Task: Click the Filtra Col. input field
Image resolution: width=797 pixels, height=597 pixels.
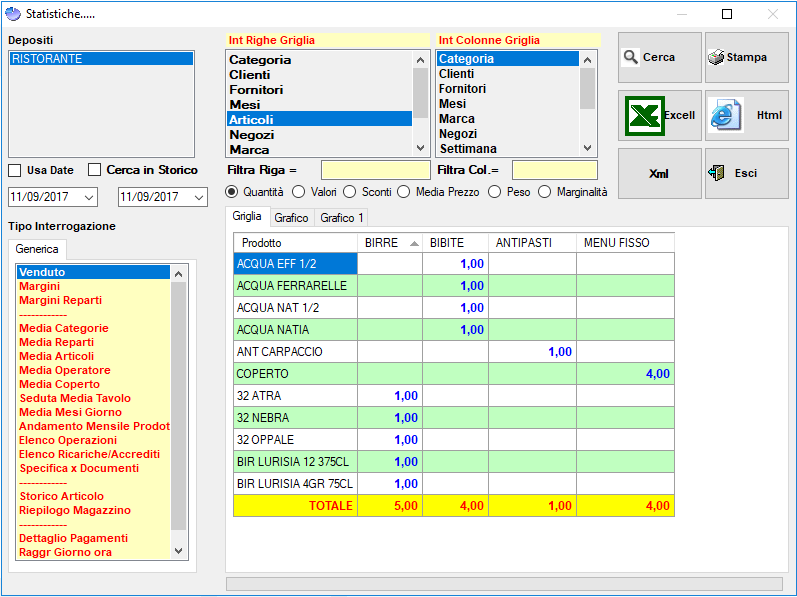Action: [555, 170]
